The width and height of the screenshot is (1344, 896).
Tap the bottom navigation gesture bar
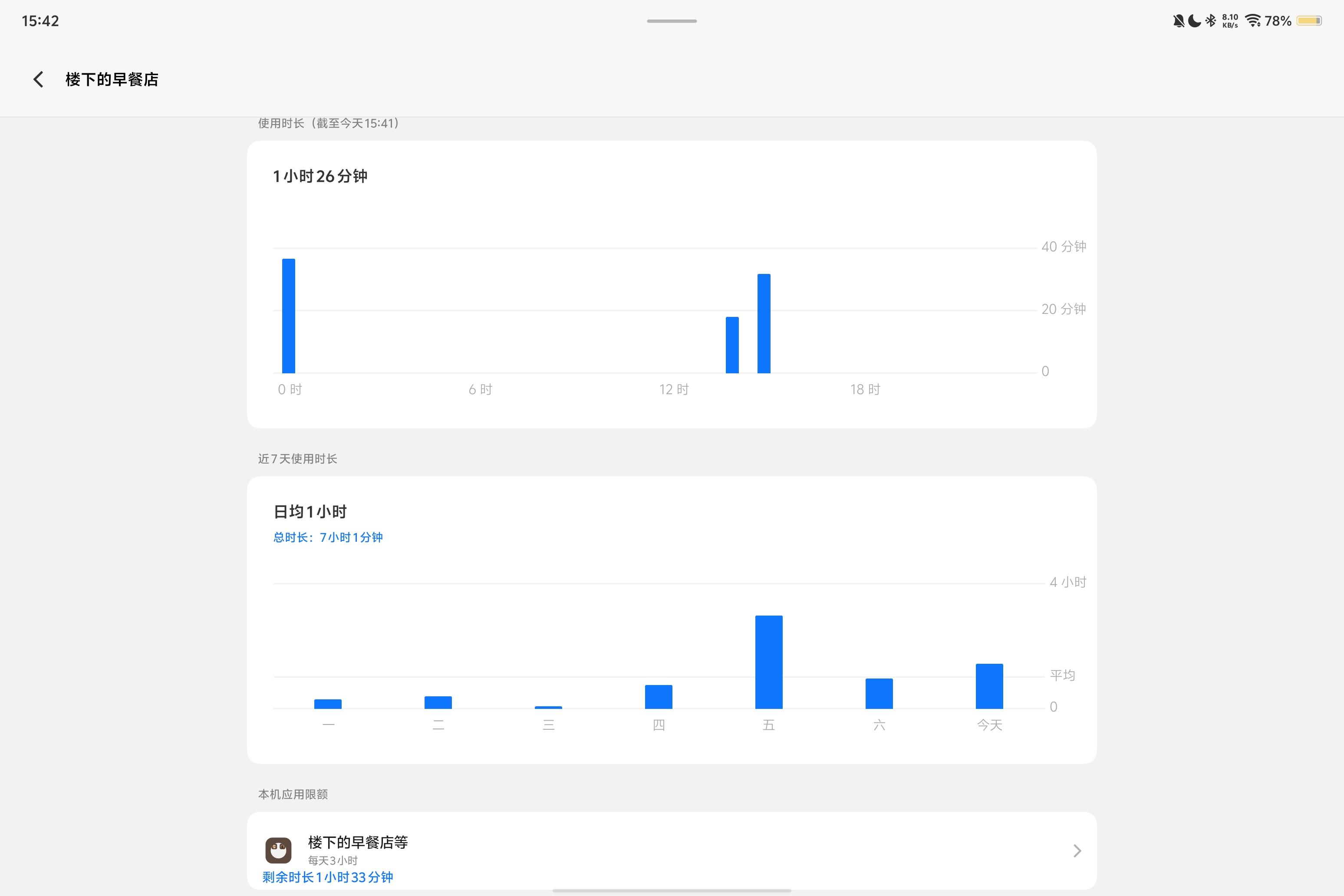pyautogui.click(x=672, y=890)
